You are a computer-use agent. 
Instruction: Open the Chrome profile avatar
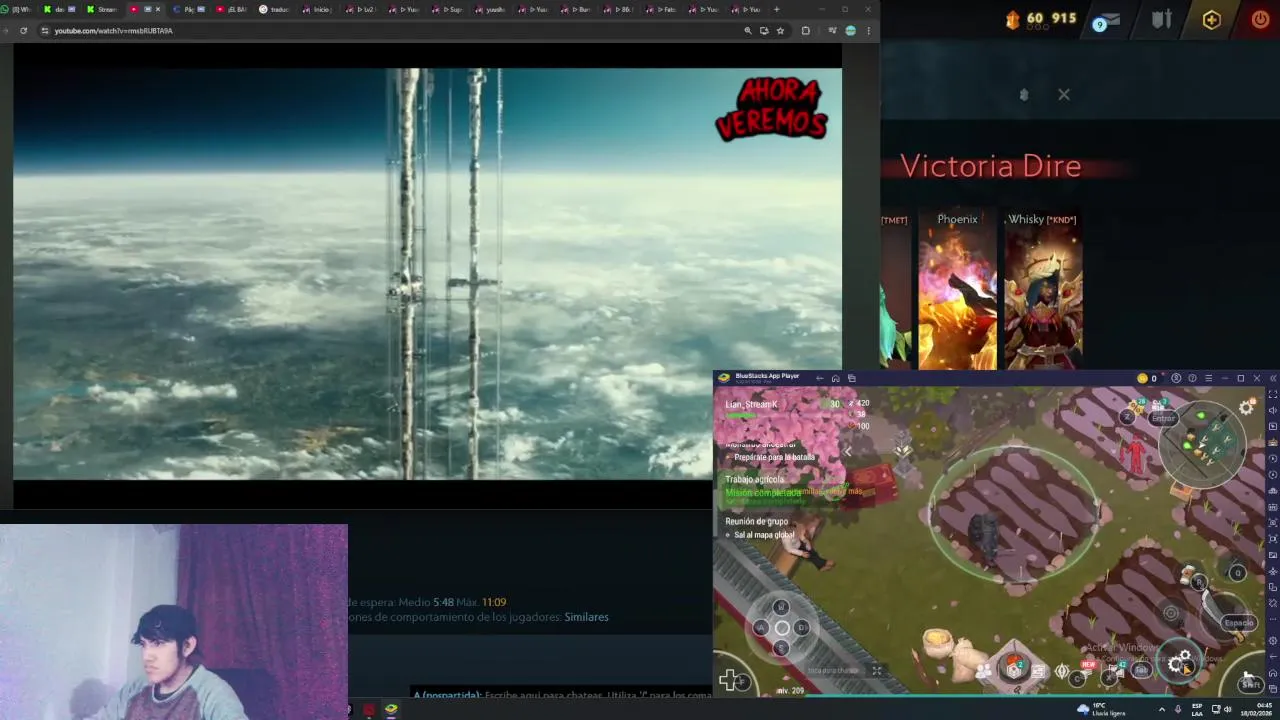click(x=850, y=31)
